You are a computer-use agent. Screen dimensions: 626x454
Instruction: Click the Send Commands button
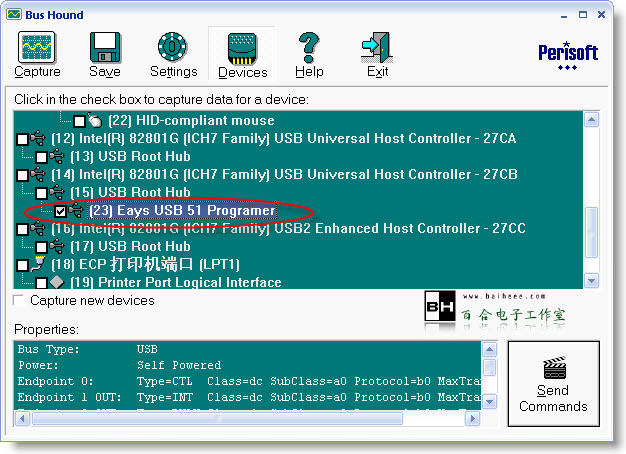point(553,384)
